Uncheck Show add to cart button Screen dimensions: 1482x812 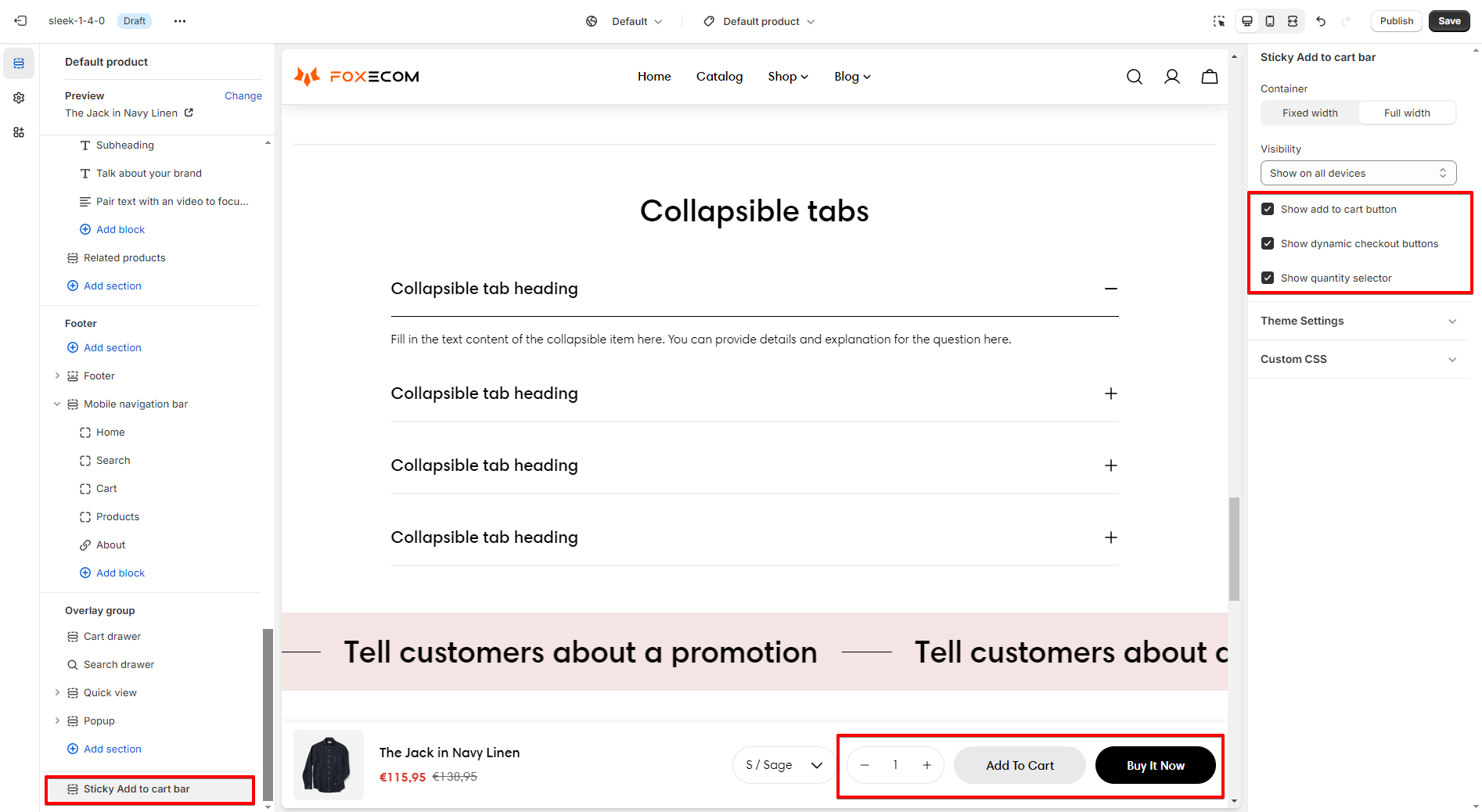pos(1268,209)
